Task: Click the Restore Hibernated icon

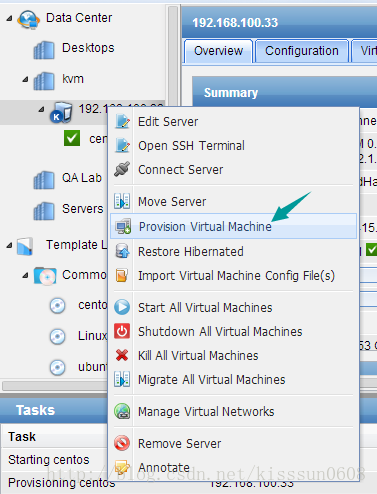Action: coord(122,251)
